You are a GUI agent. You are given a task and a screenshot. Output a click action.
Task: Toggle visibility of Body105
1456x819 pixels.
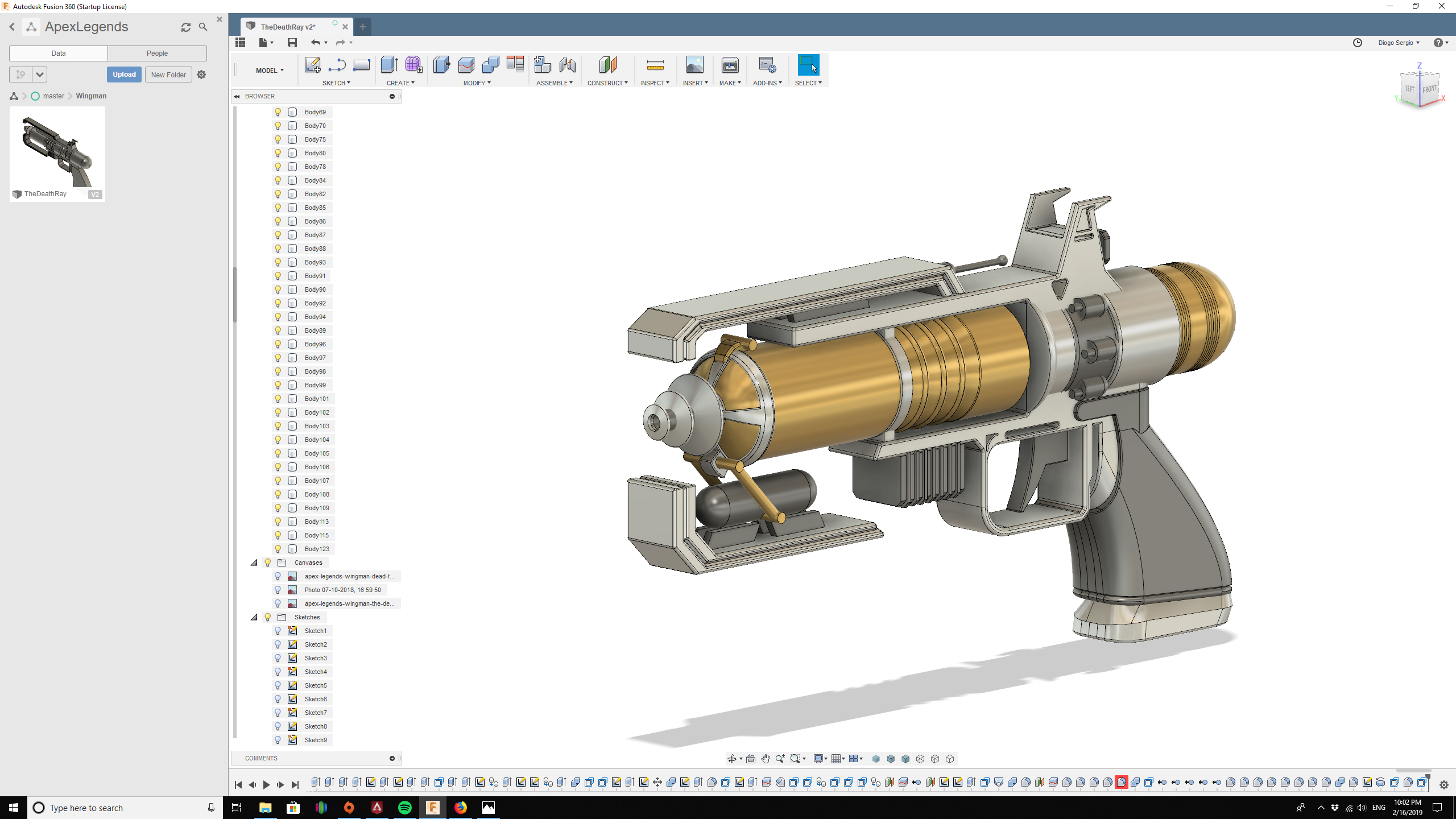point(278,453)
